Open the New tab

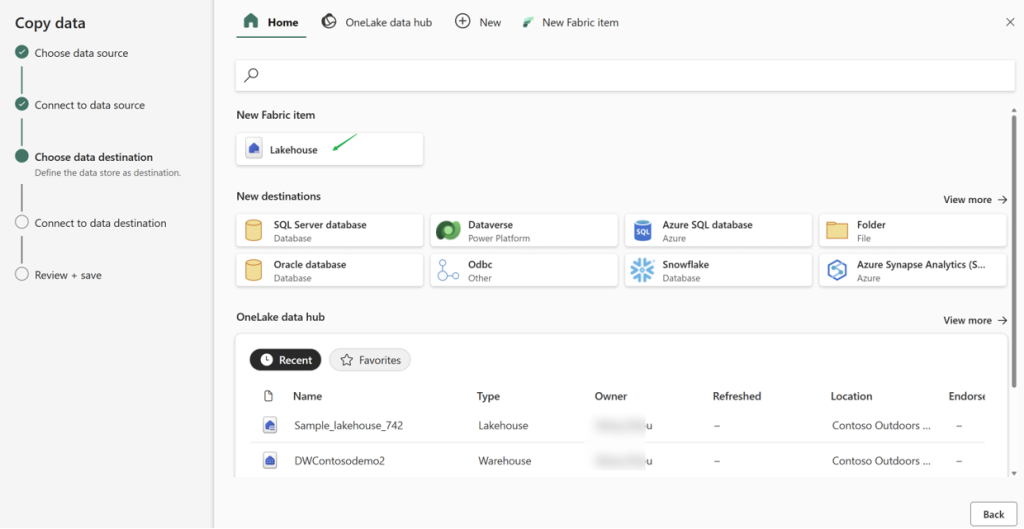478,22
